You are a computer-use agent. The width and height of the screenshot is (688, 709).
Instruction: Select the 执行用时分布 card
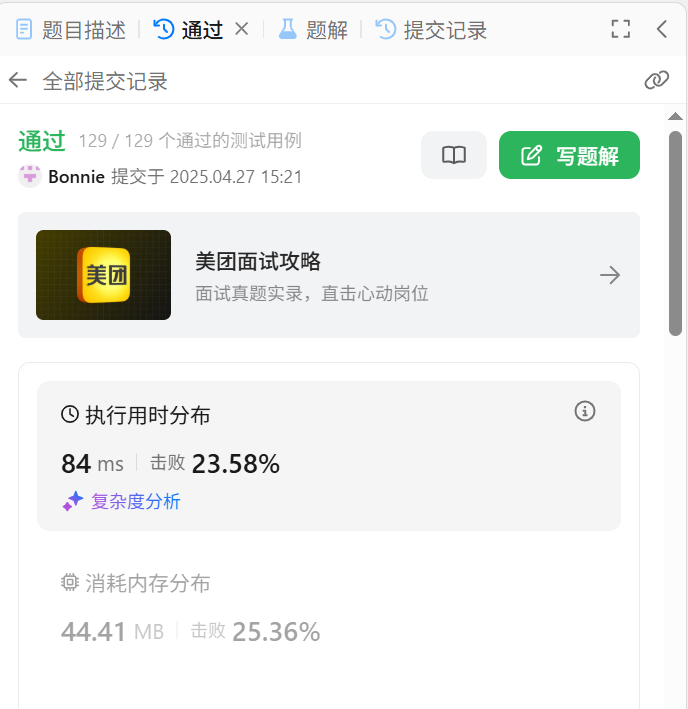[x=329, y=456]
